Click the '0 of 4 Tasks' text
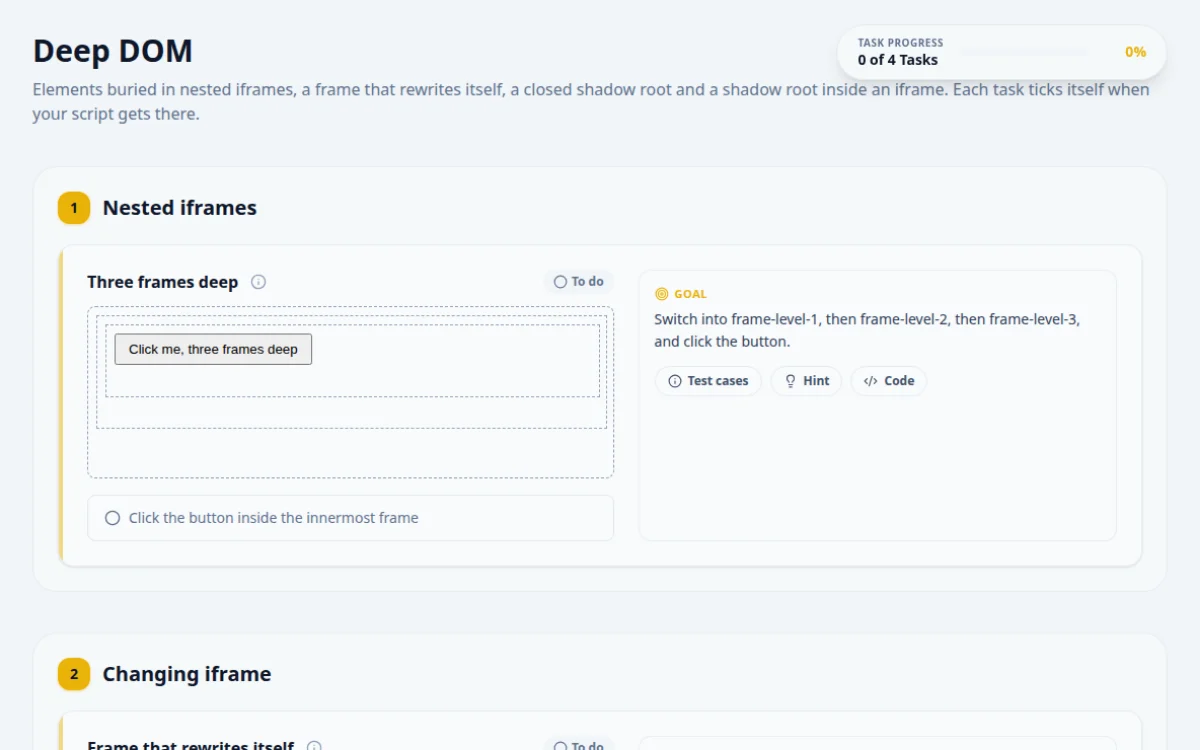Viewport: 1200px width, 750px height. click(x=898, y=60)
